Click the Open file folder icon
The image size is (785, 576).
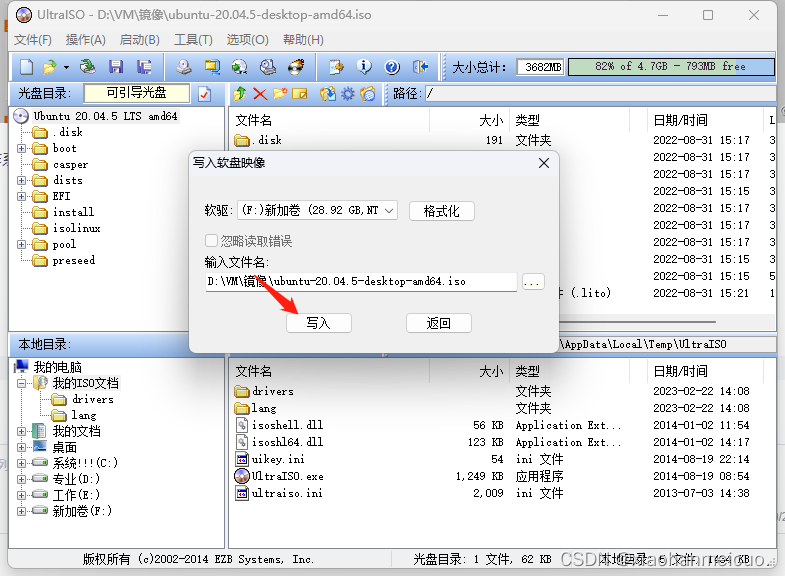click(x=50, y=67)
